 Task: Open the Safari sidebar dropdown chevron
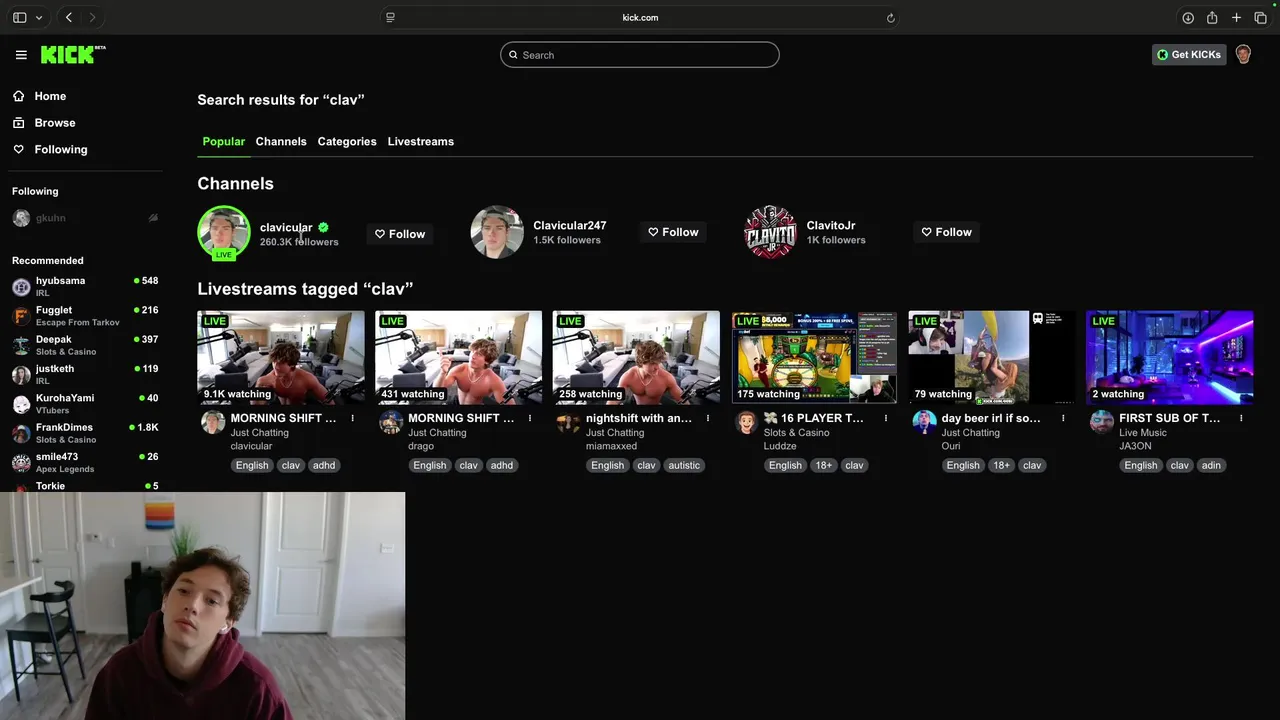pos(39,17)
